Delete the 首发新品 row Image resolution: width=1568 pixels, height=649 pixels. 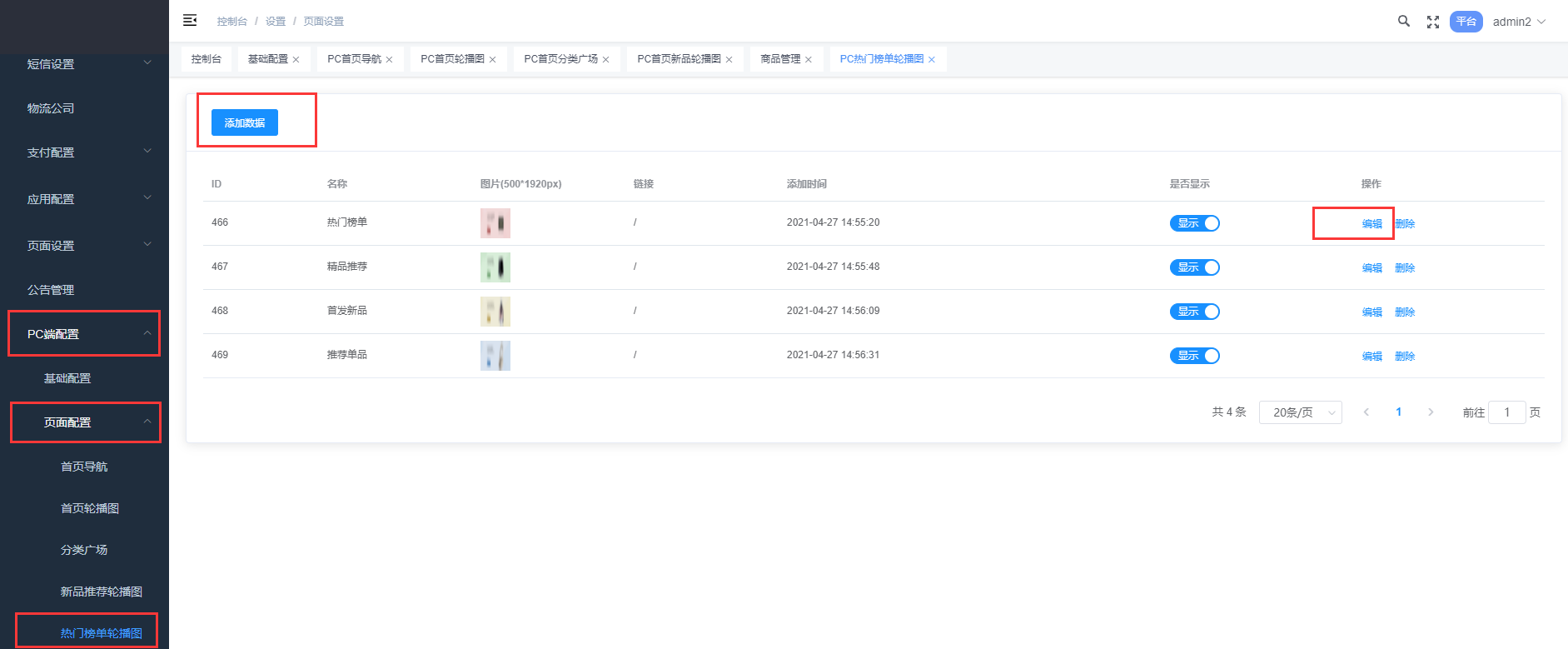[1405, 312]
